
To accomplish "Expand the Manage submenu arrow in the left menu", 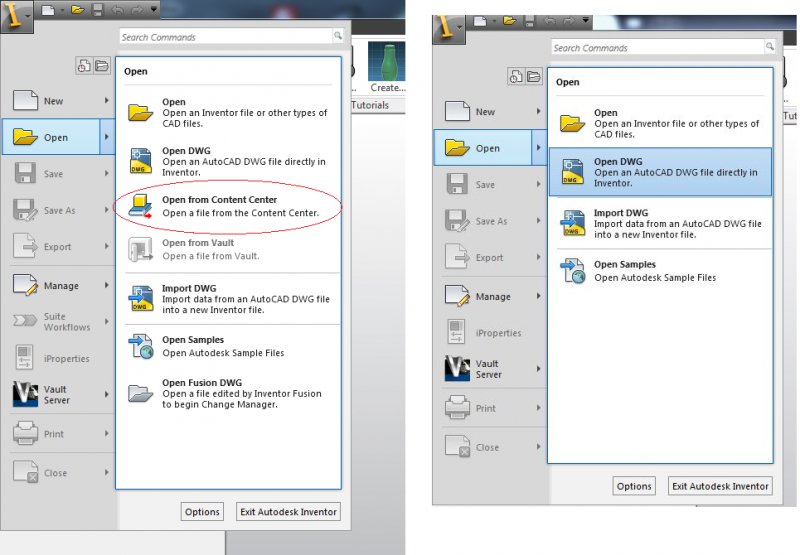I will (x=107, y=285).
